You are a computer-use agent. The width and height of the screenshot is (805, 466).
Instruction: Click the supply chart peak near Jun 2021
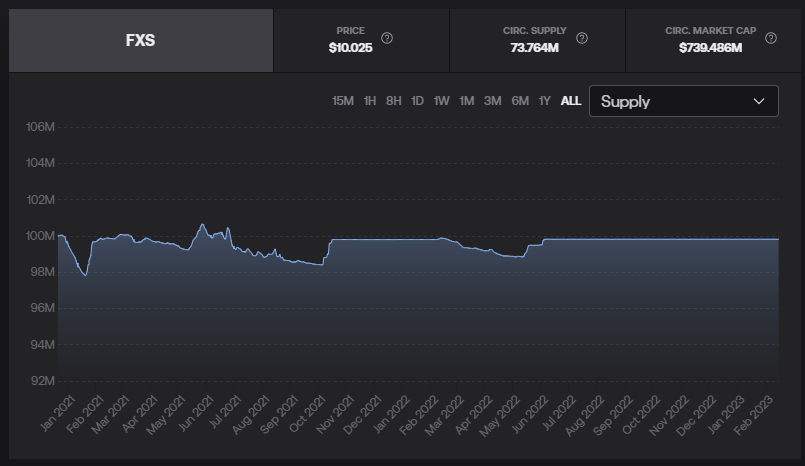point(202,224)
